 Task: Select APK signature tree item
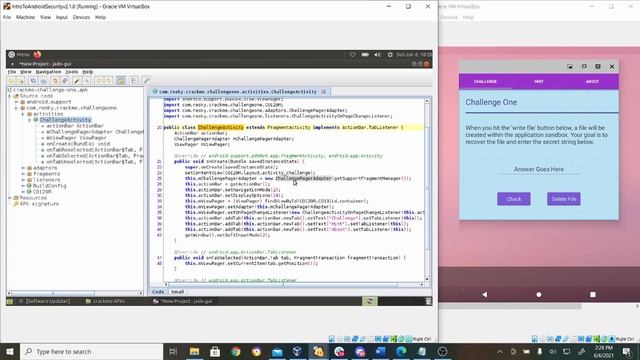39,204
